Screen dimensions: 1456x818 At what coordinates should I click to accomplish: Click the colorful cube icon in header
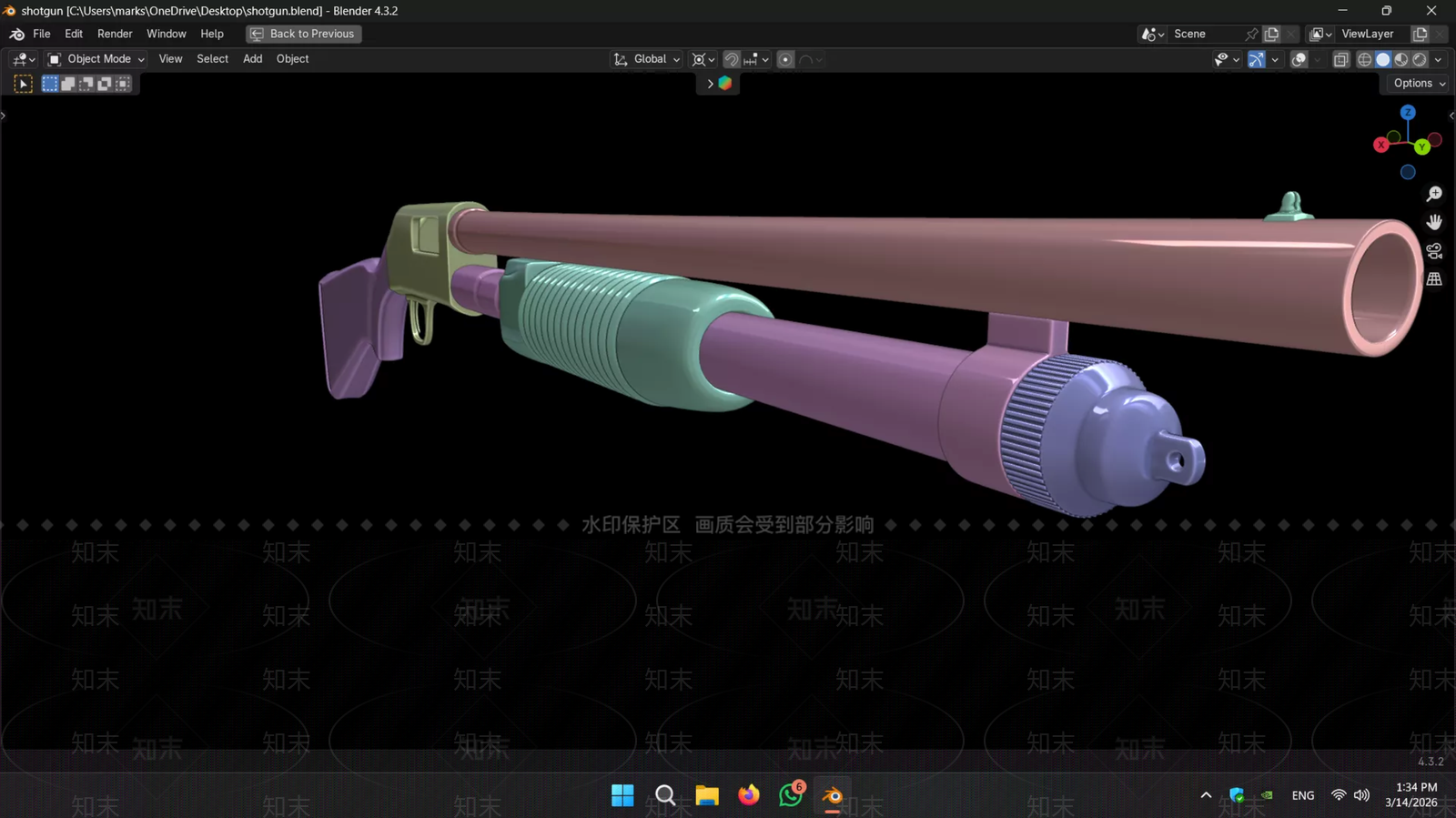click(725, 83)
